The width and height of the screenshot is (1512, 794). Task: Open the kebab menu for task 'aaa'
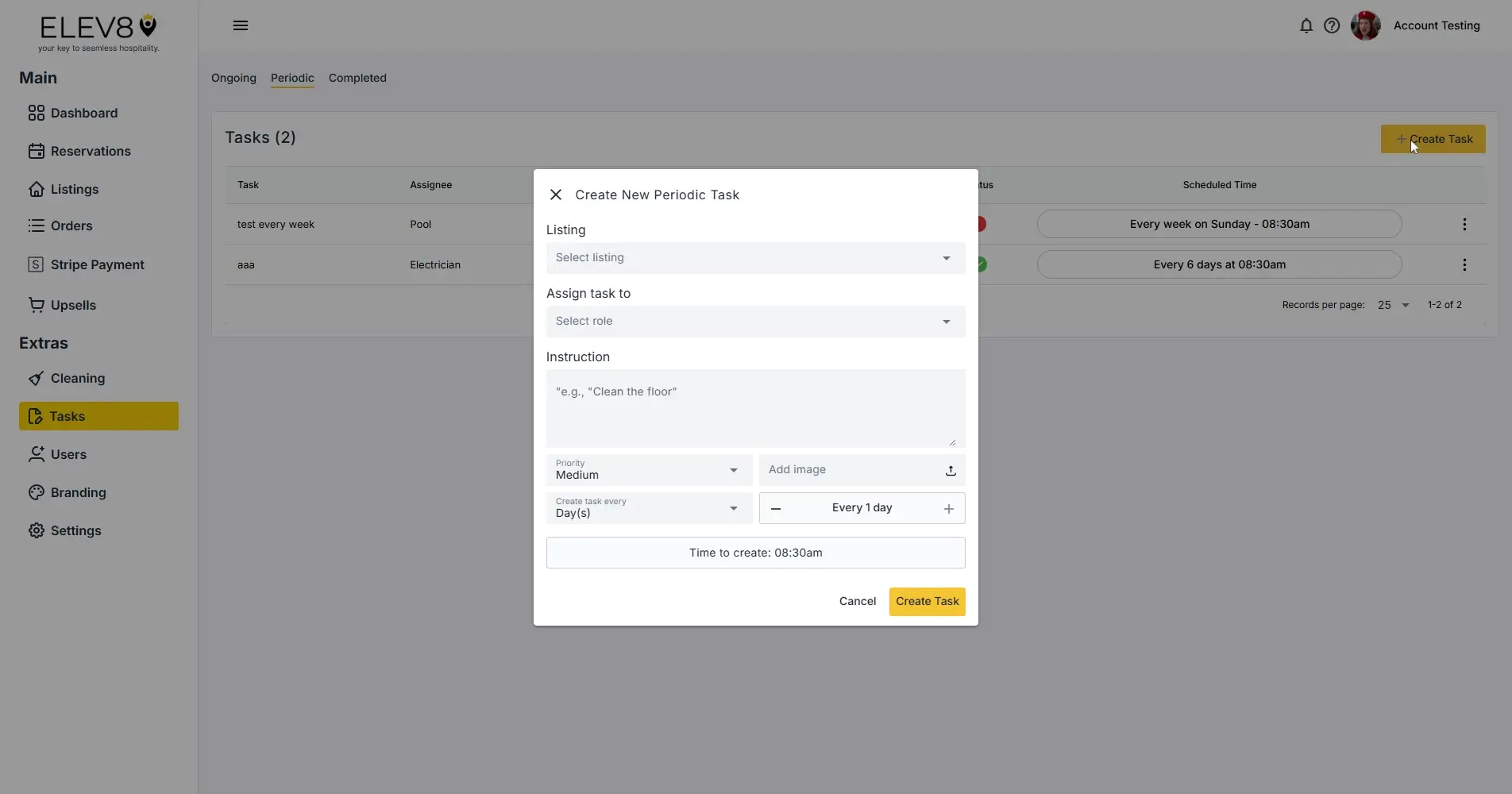(x=1464, y=264)
